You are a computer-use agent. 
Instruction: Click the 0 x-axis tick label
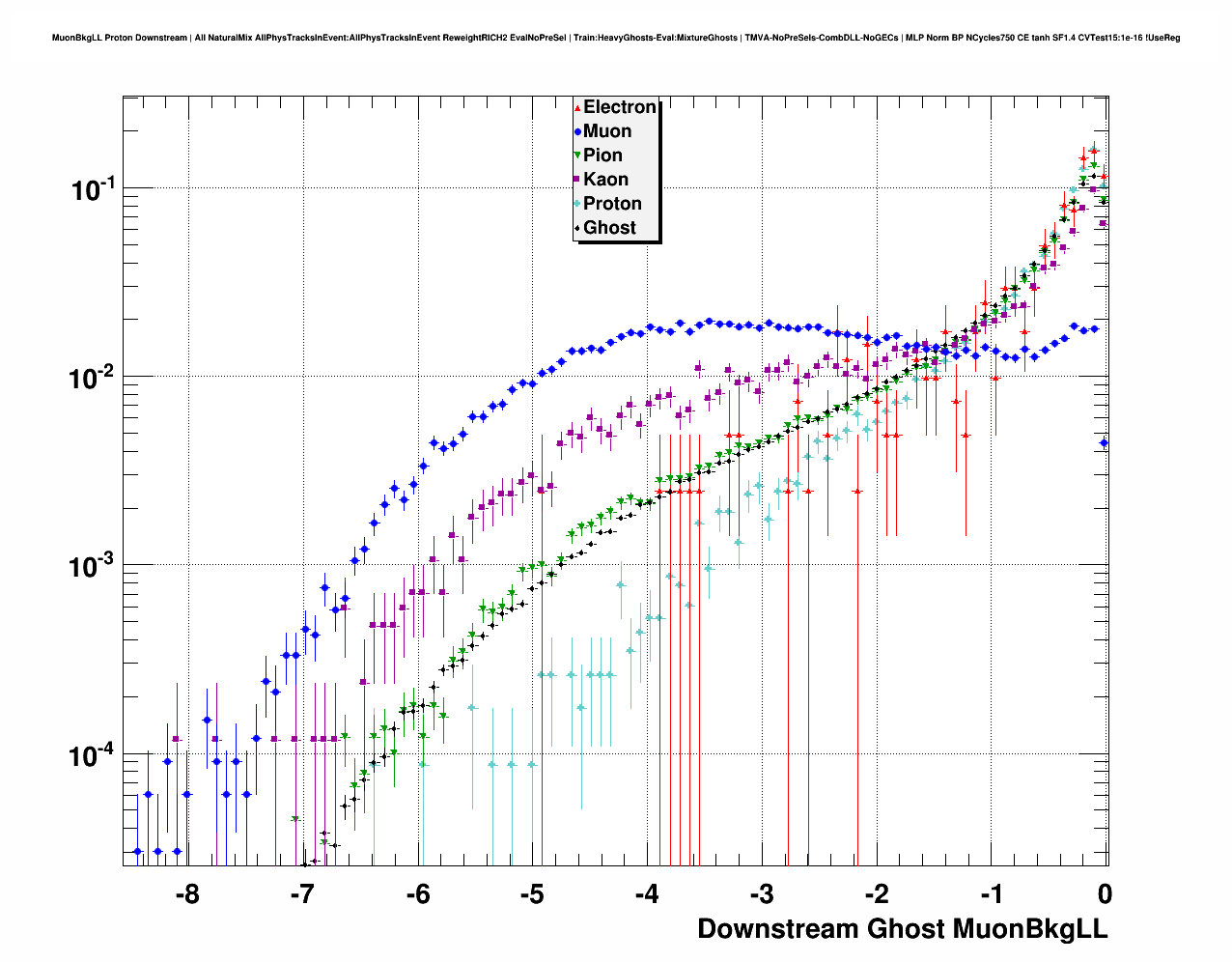tap(1105, 893)
